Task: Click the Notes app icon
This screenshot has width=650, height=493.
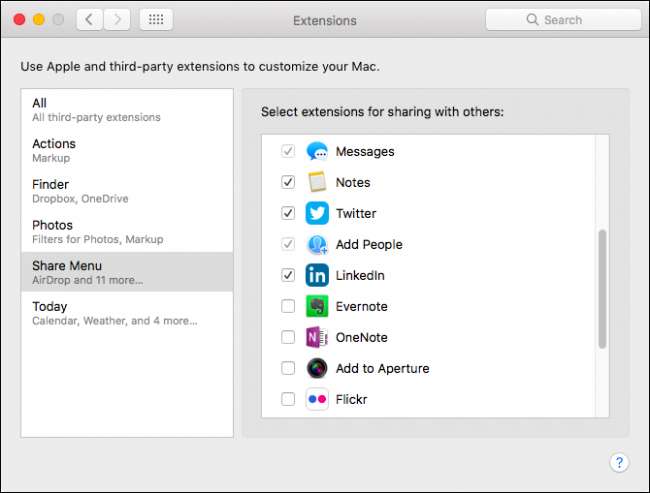Action: 317,183
